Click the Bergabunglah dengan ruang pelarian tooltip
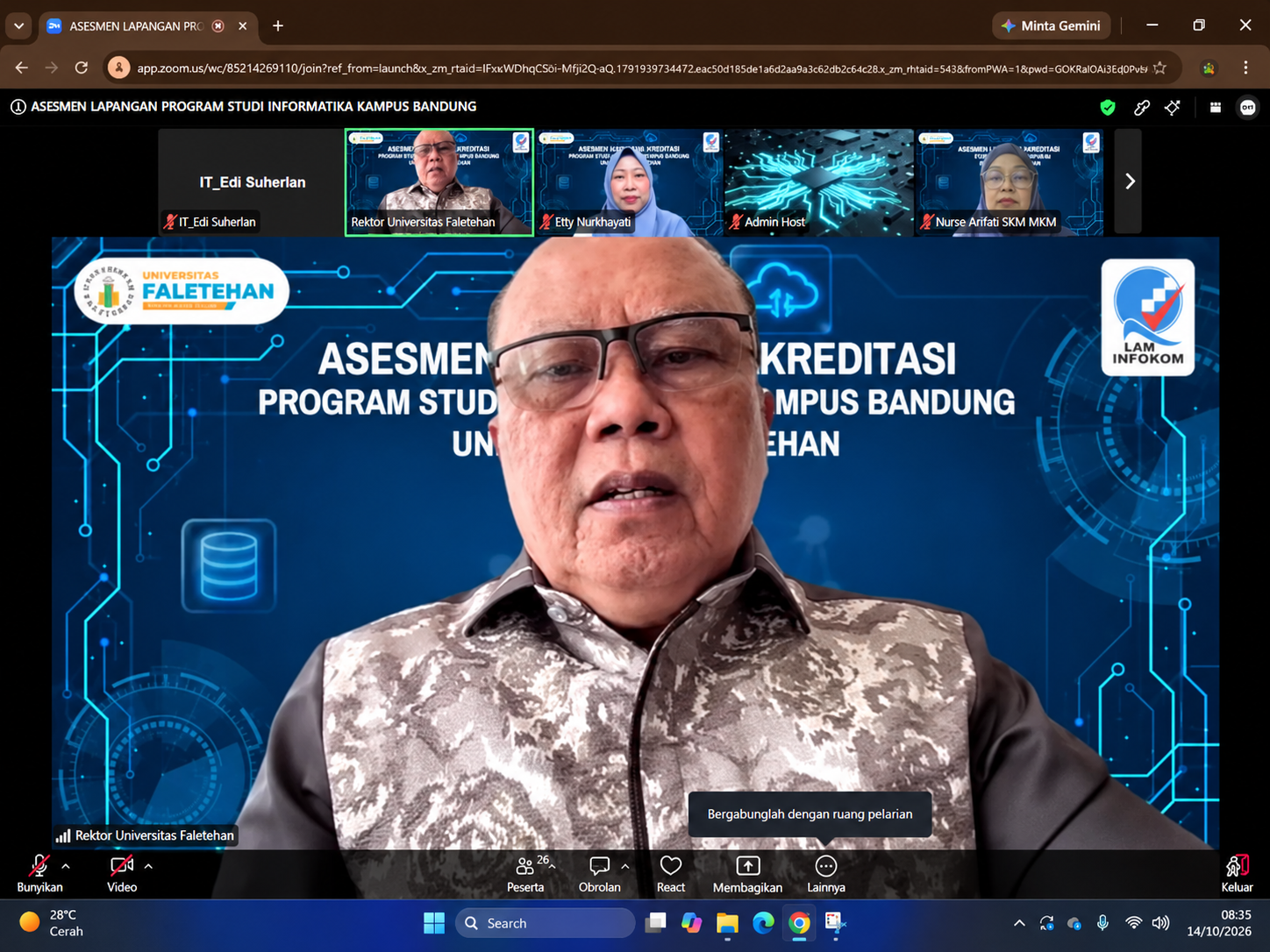 (810, 814)
